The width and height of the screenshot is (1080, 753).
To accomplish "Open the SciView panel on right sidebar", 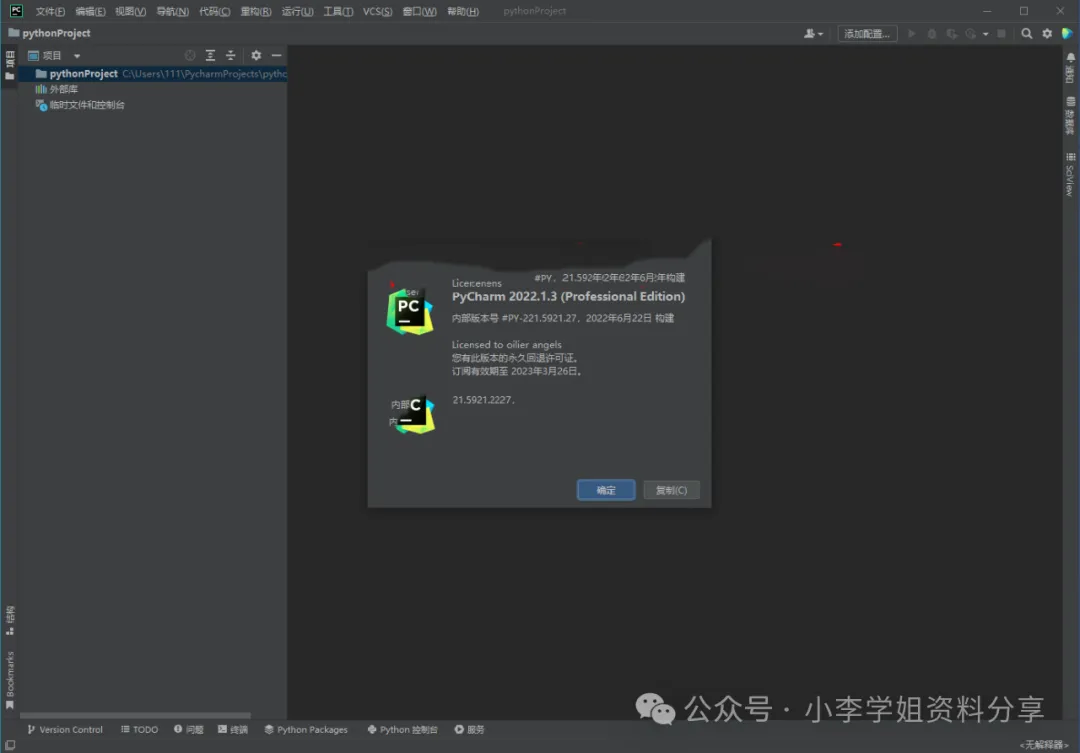I will [x=1070, y=174].
